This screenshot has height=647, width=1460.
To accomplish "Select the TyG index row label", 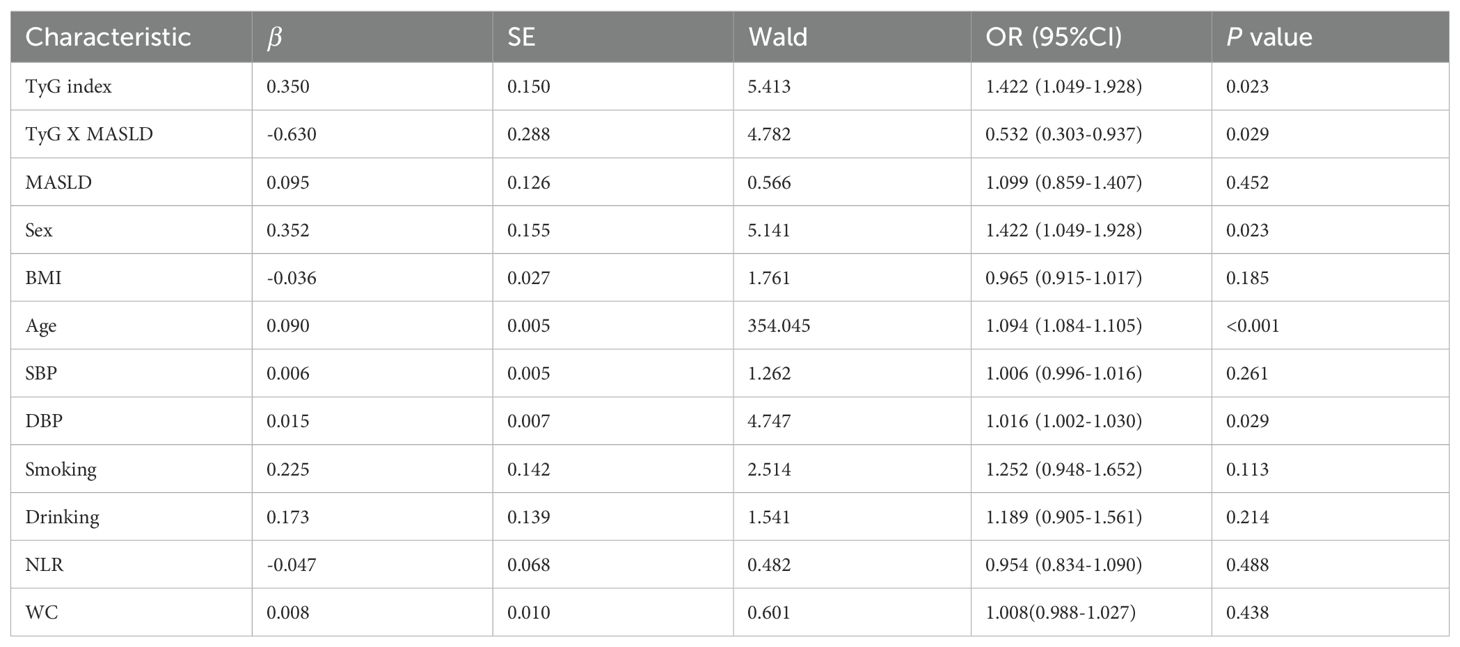I will pyautogui.click(x=68, y=87).
